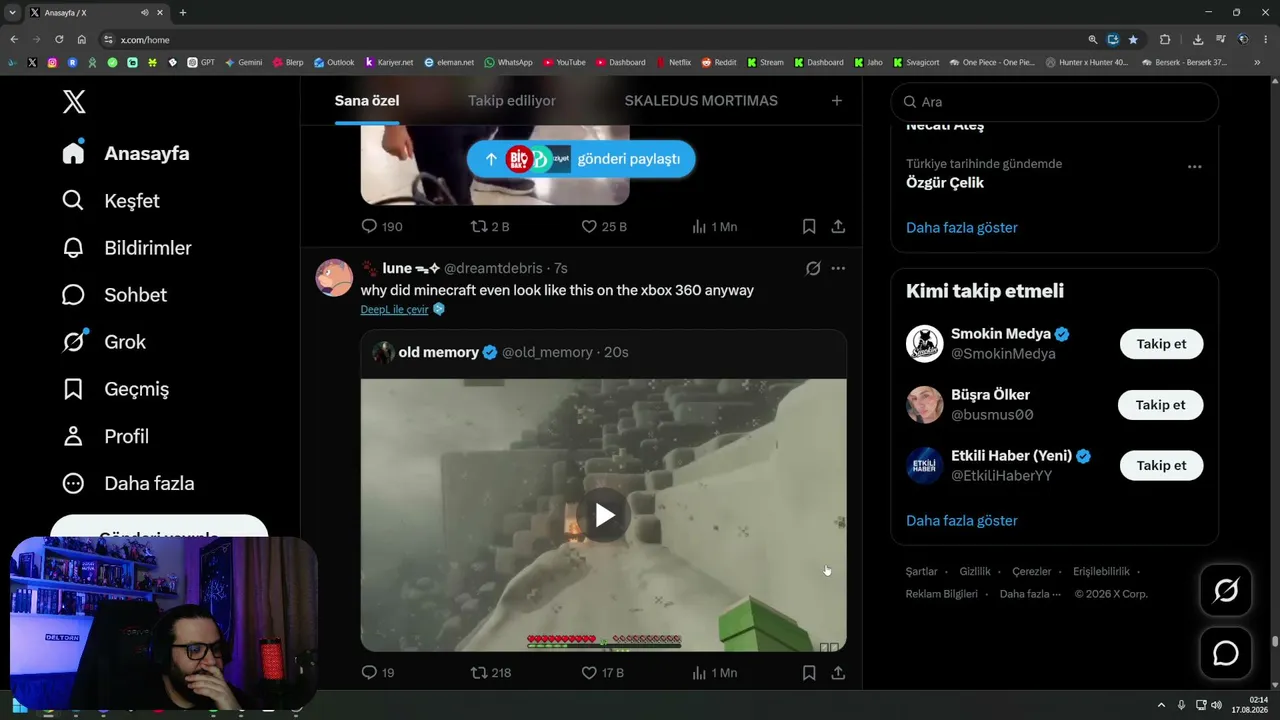Open lune's profile avatar

click(x=334, y=277)
